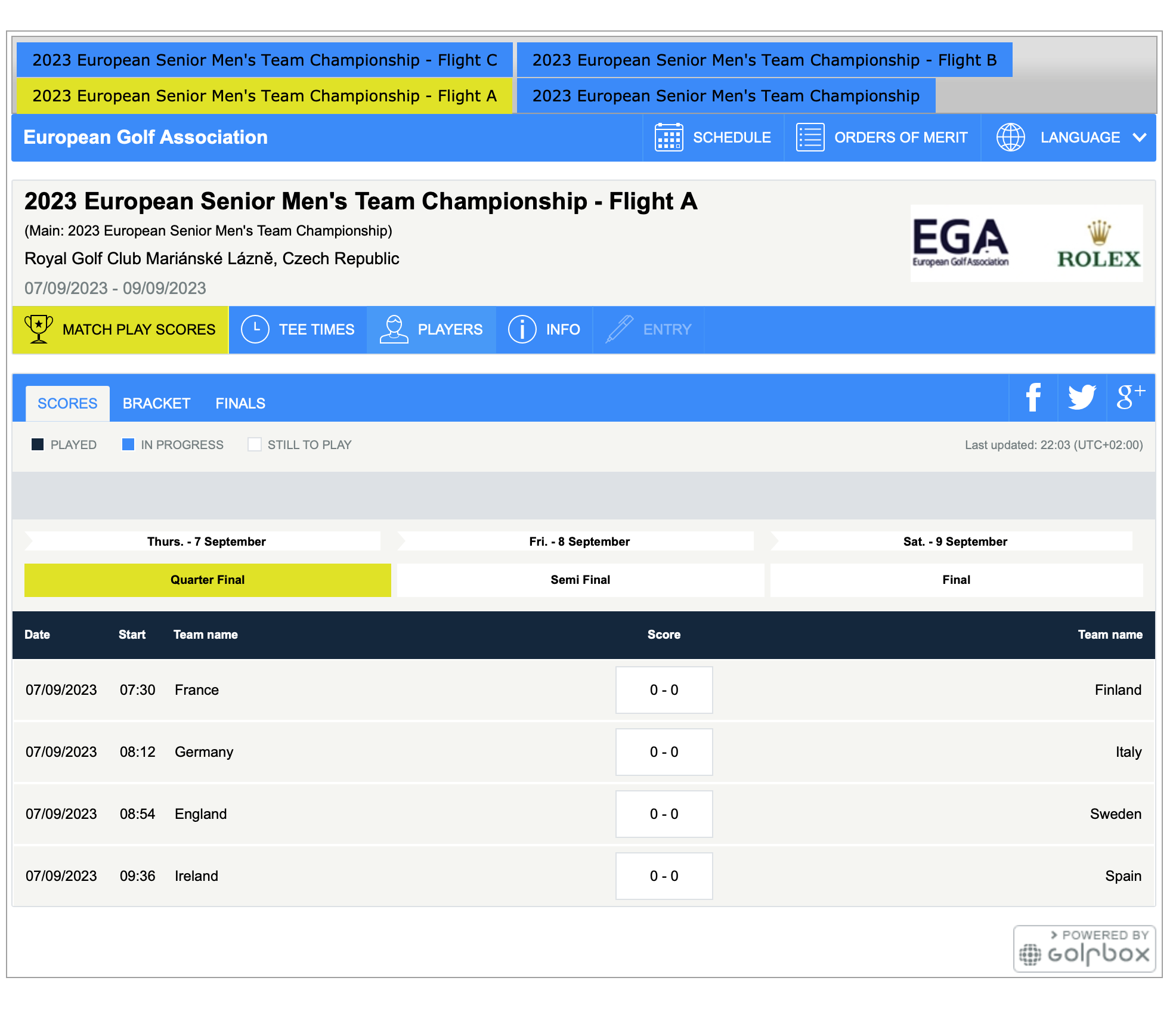The image size is (1176, 1027).
Task: Click the Sweden team name
Action: pyautogui.click(x=1116, y=814)
